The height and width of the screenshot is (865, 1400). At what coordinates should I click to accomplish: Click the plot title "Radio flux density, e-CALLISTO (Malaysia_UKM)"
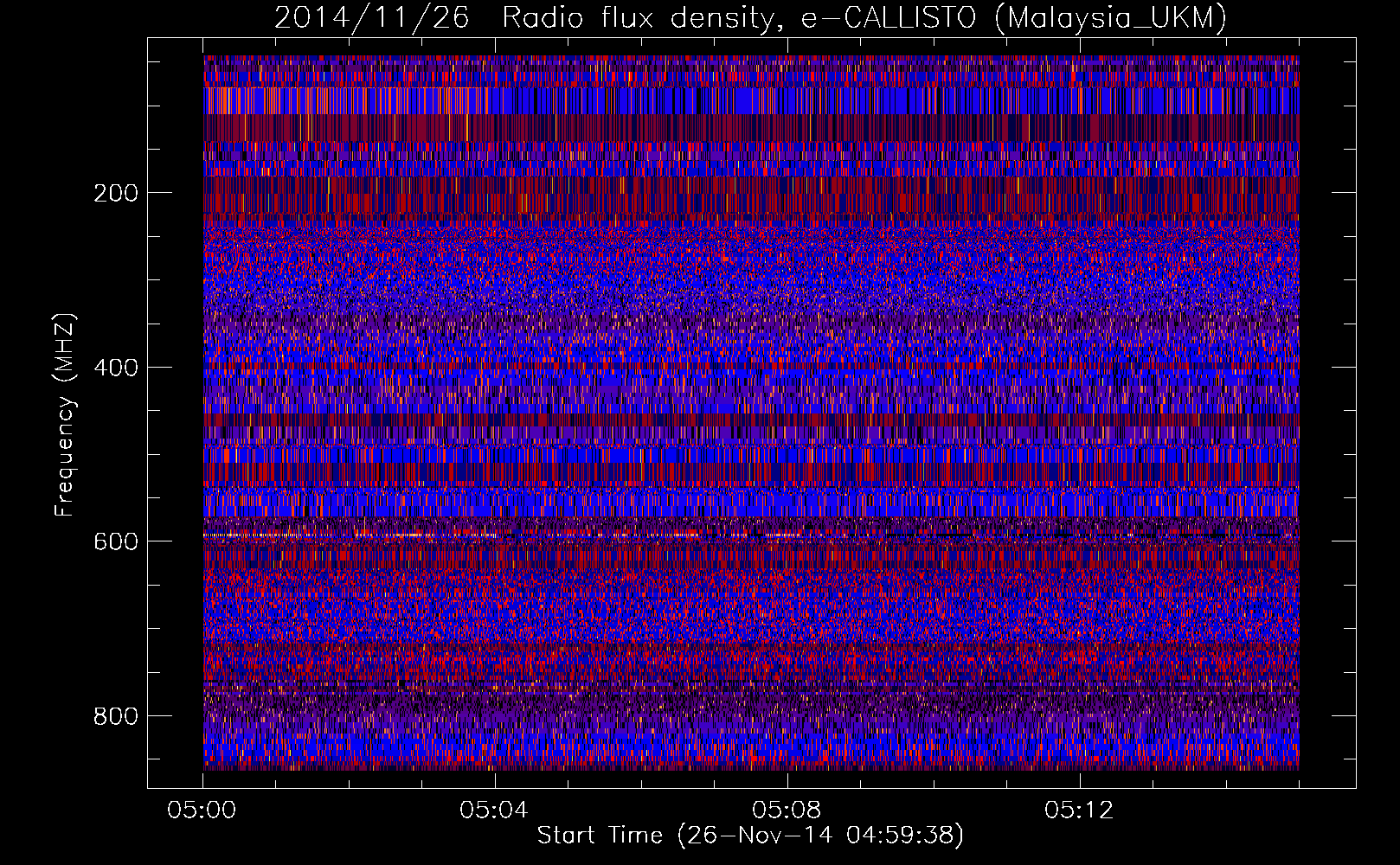[864, 18]
